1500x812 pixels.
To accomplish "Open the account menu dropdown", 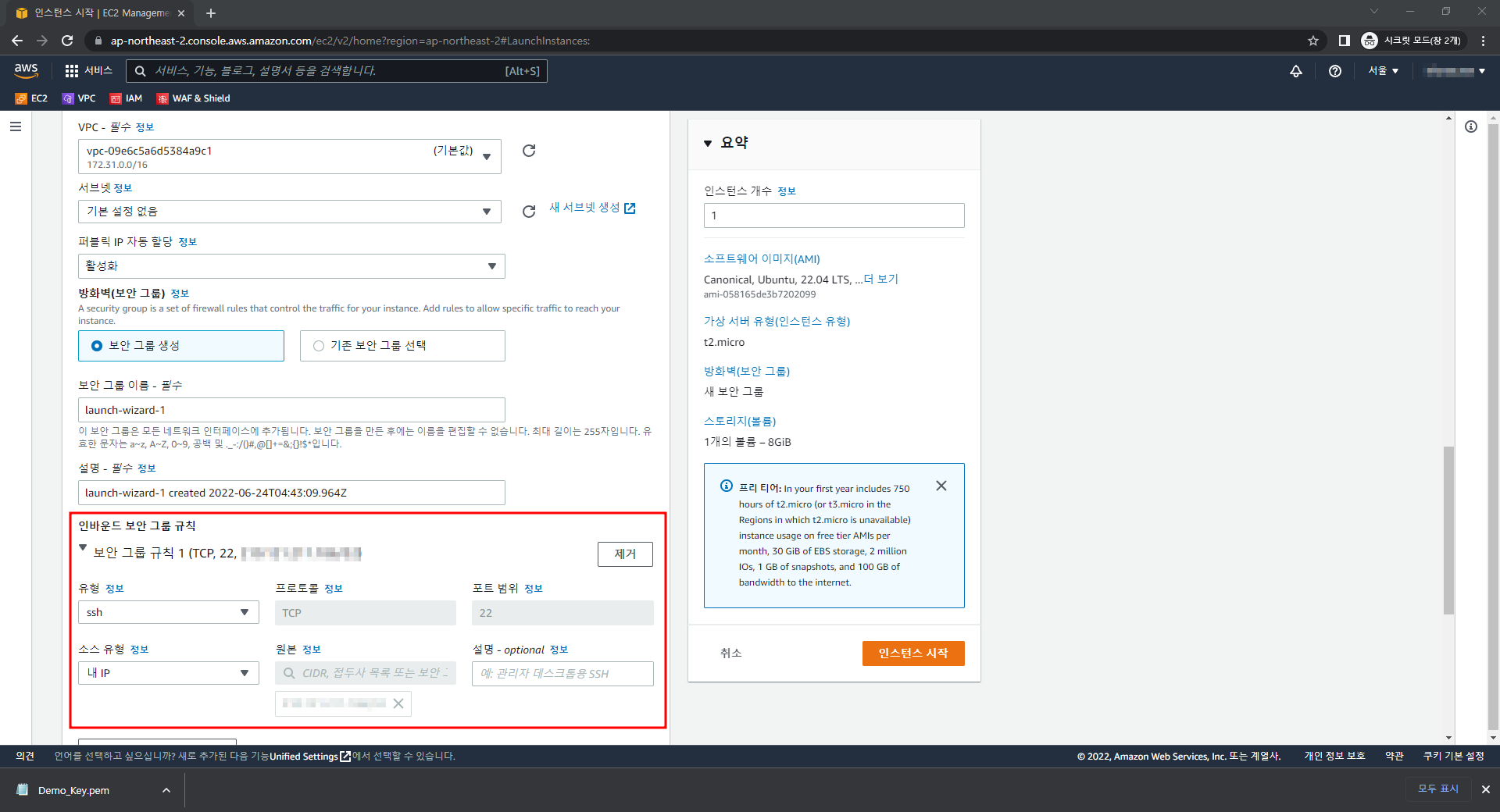I will 1455,71.
